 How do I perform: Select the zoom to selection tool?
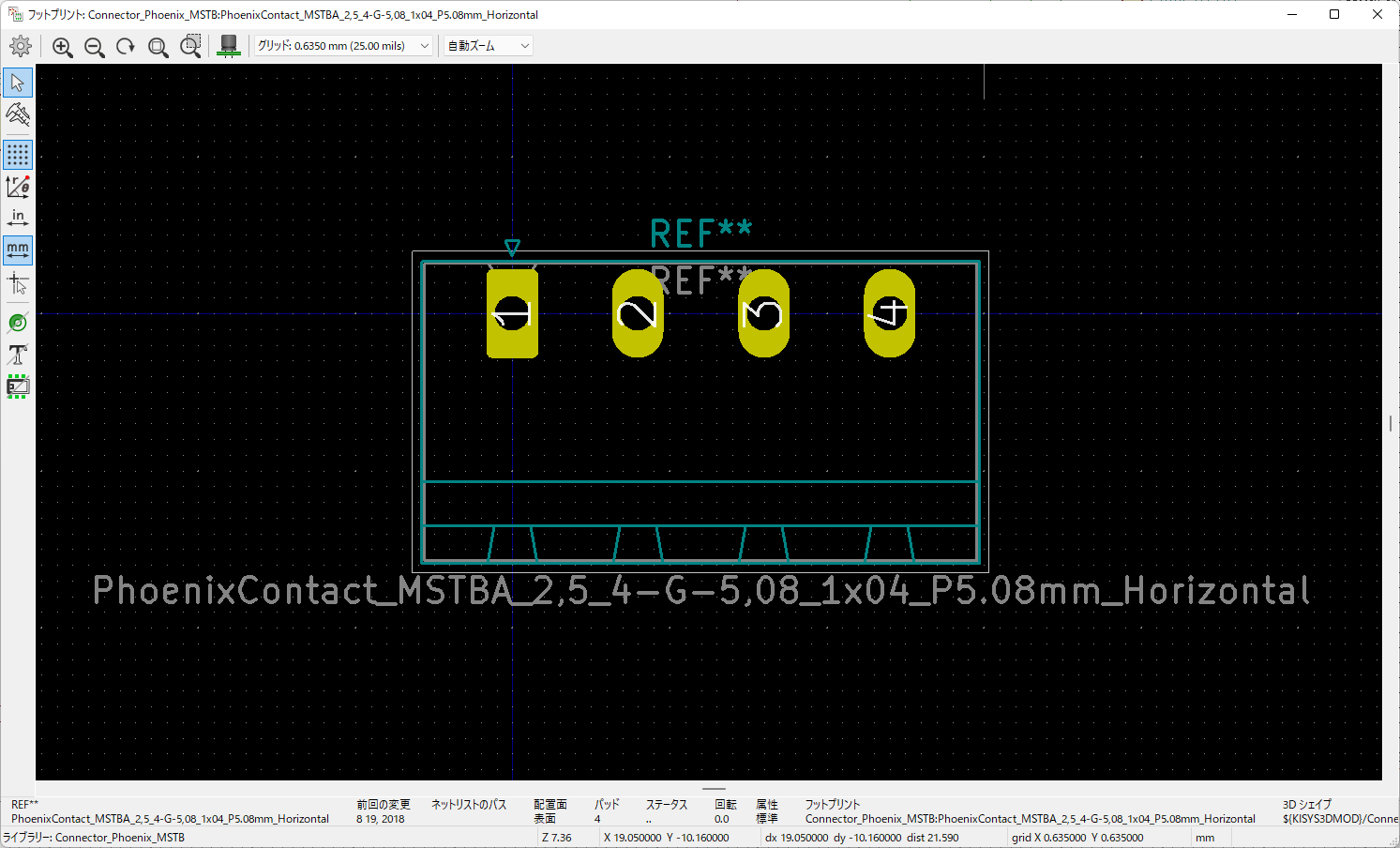pos(190,46)
